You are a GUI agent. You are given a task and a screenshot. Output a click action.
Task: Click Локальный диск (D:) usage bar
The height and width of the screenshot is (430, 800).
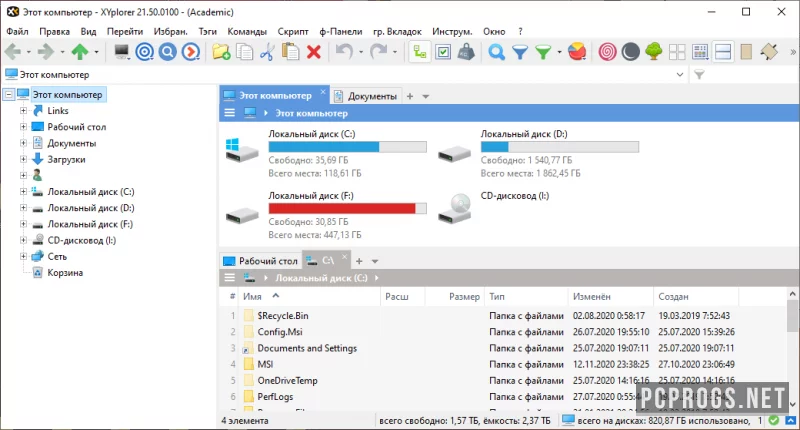tap(560, 147)
